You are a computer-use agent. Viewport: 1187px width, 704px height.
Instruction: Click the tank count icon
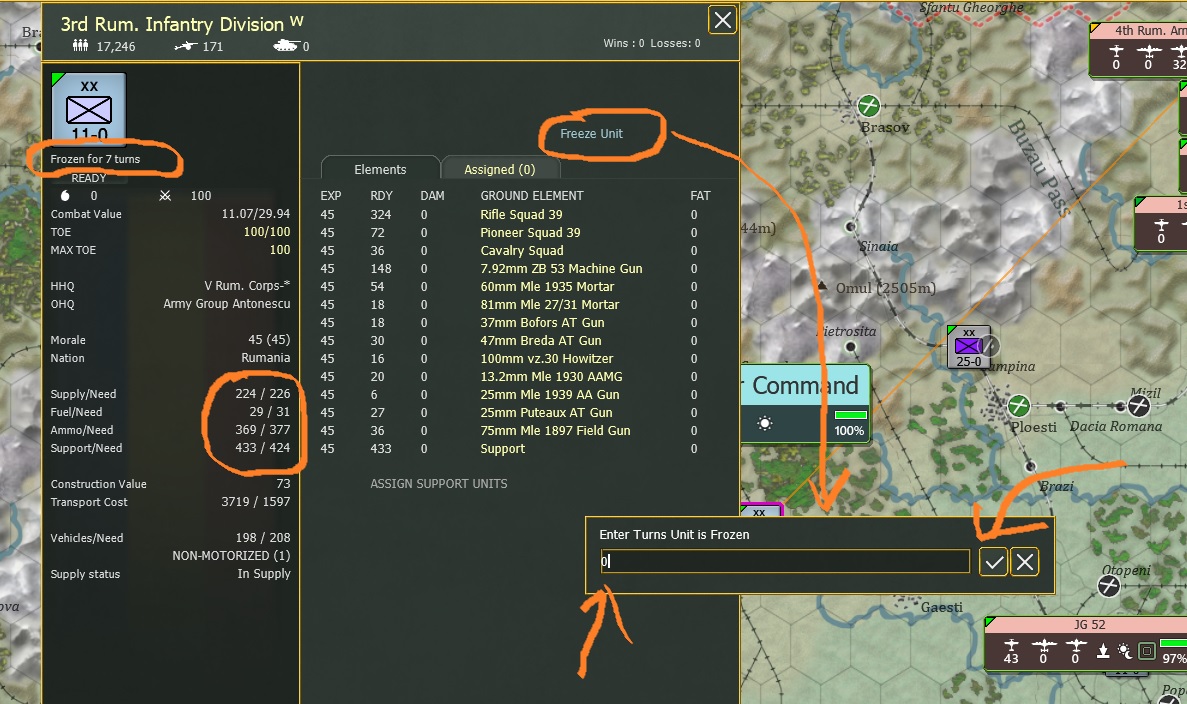(x=285, y=46)
